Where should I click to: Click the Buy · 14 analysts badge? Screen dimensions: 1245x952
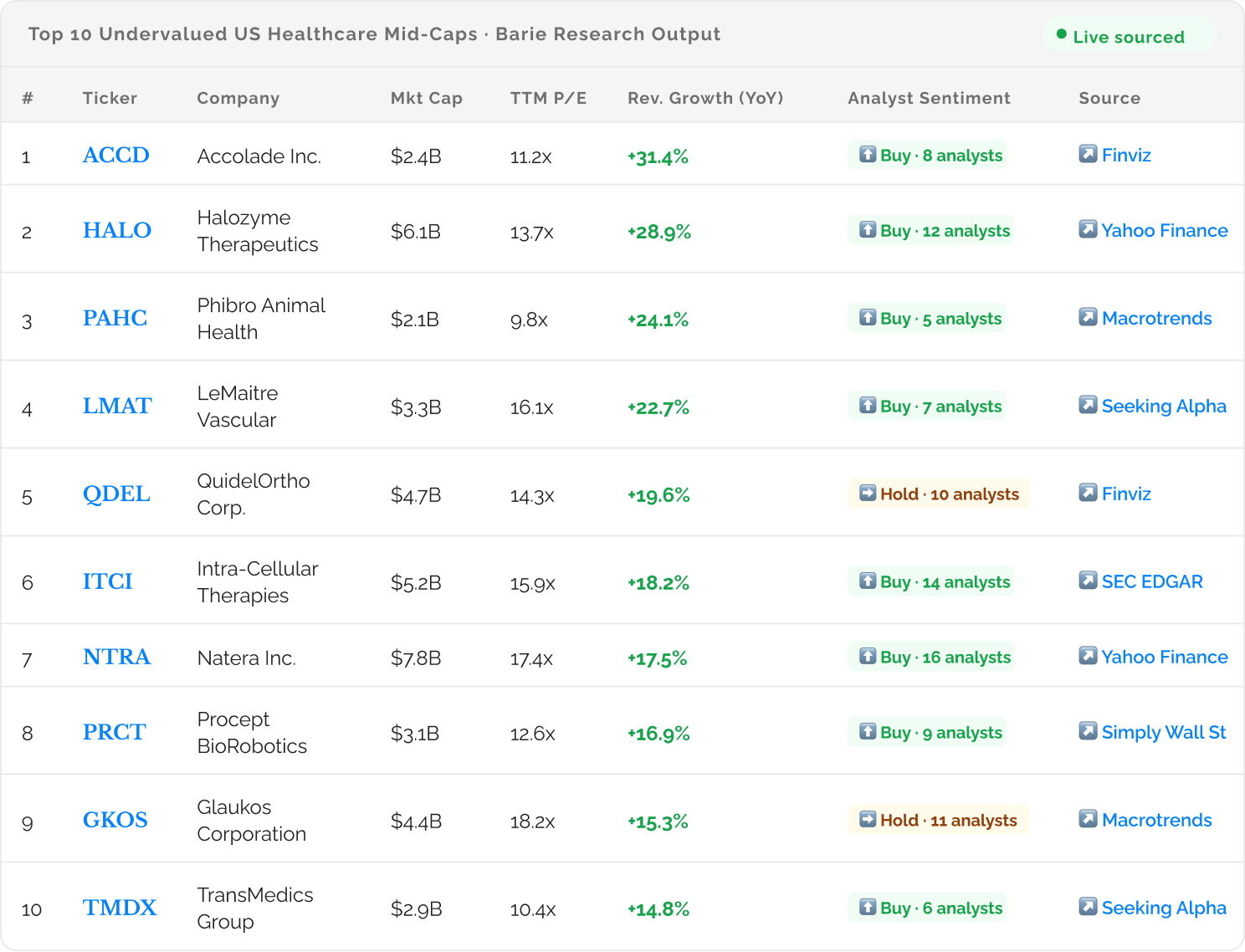click(x=931, y=581)
